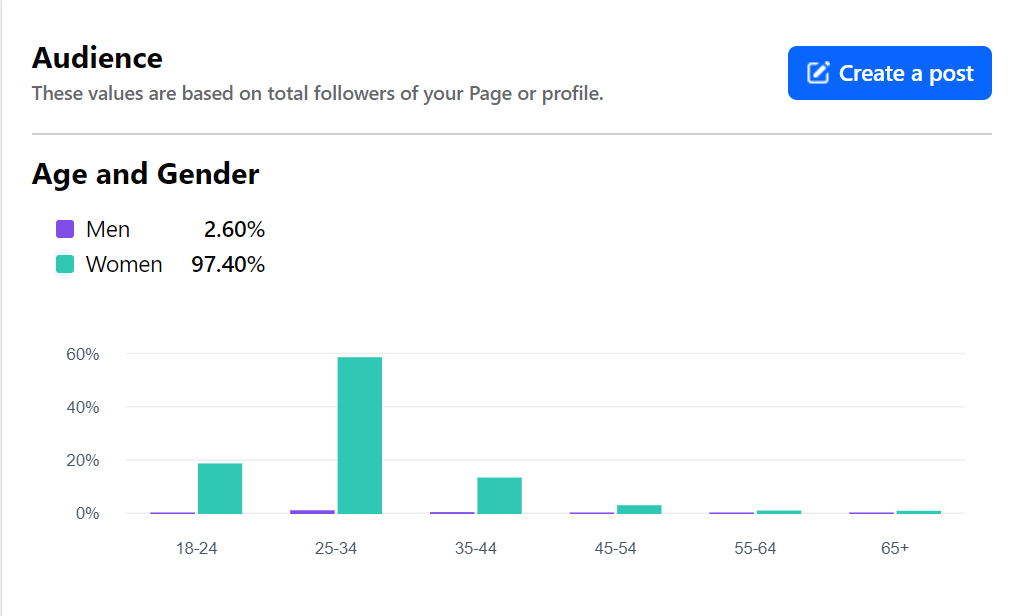
Task: Click the Women bar for ages 45-54
Action: click(x=639, y=509)
